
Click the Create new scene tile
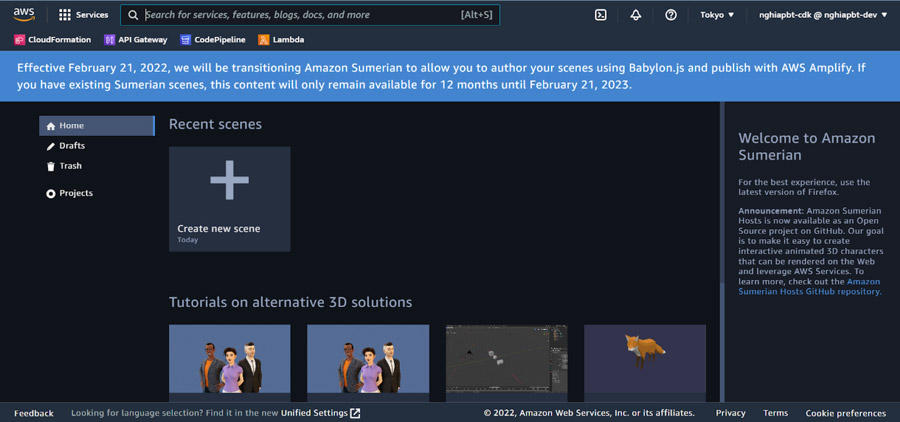pos(229,198)
